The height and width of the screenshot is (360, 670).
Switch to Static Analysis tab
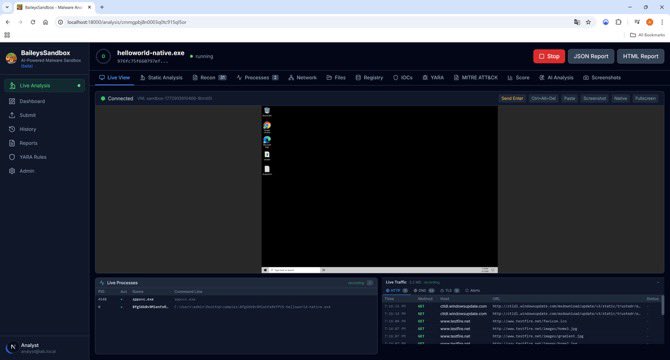161,78
